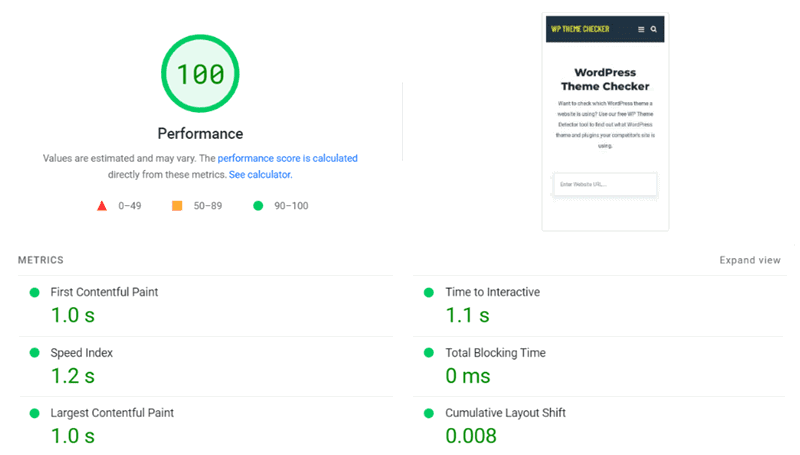Click the Enter Website URL field in thumbnail
Screen dimensions: 800x455
pos(605,184)
